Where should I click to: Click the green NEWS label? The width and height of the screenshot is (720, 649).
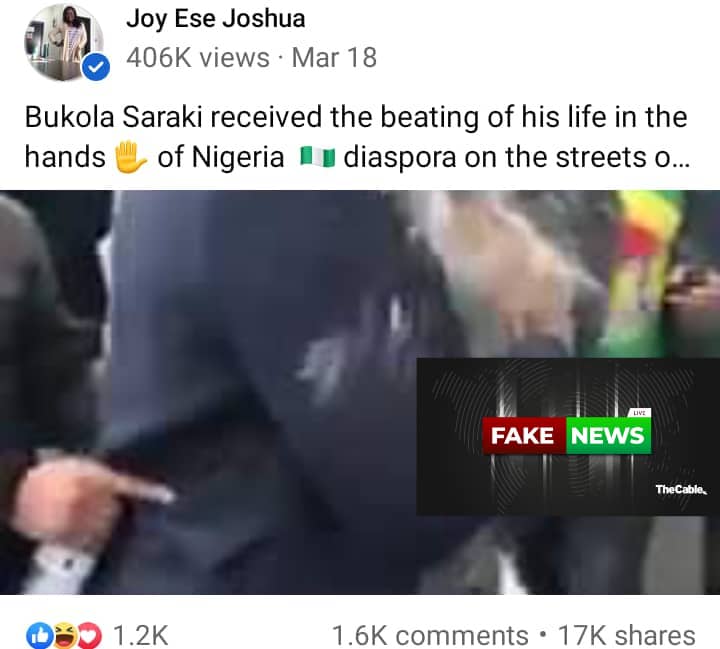(608, 435)
